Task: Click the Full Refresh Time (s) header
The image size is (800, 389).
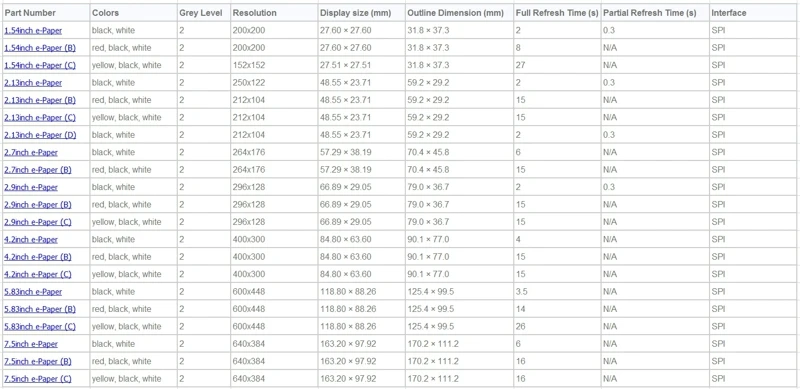Action: 557,13
